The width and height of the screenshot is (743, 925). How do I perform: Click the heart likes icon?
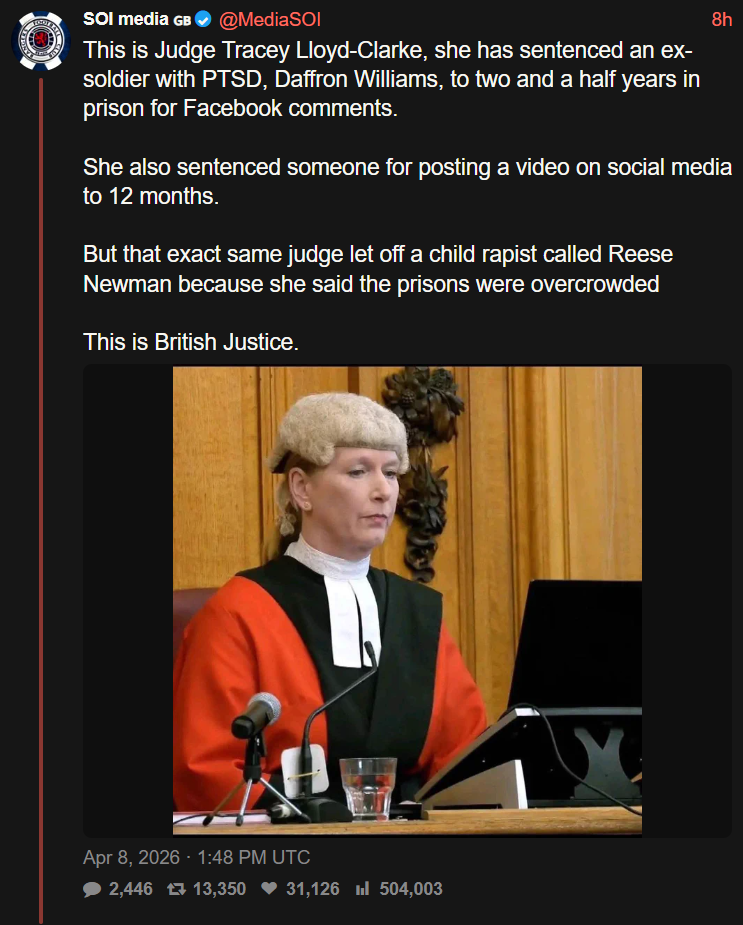coord(269,888)
